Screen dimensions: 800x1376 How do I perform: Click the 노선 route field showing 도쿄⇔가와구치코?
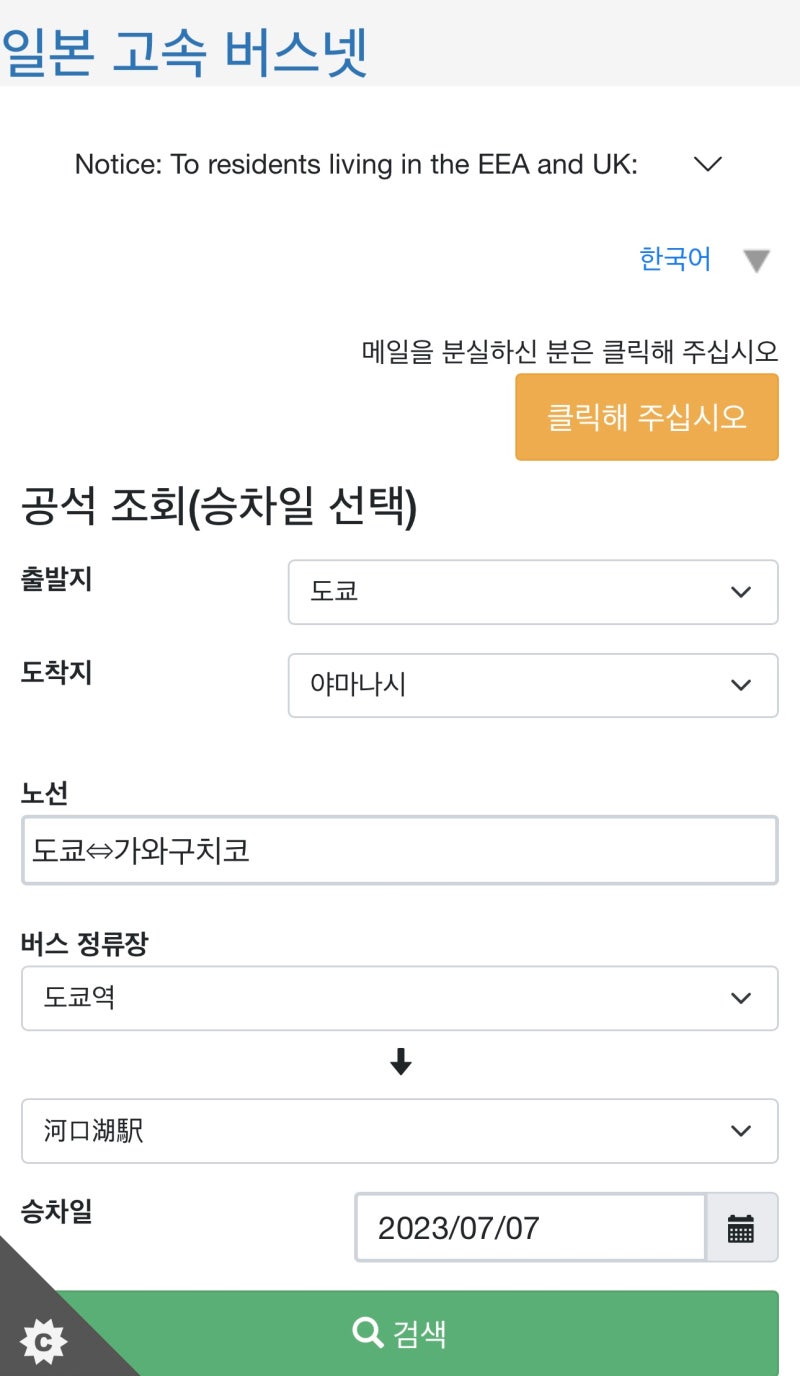click(400, 849)
